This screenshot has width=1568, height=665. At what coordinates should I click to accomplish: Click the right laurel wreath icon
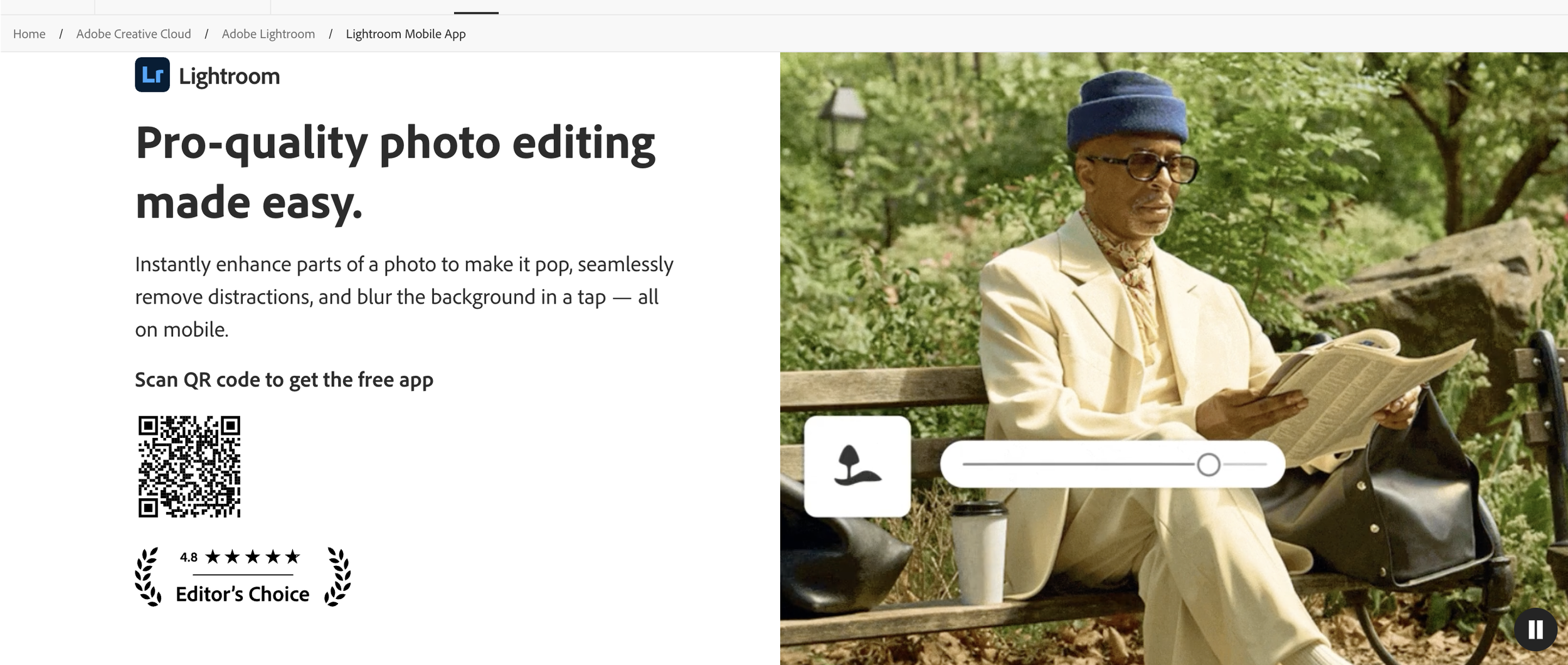(337, 577)
